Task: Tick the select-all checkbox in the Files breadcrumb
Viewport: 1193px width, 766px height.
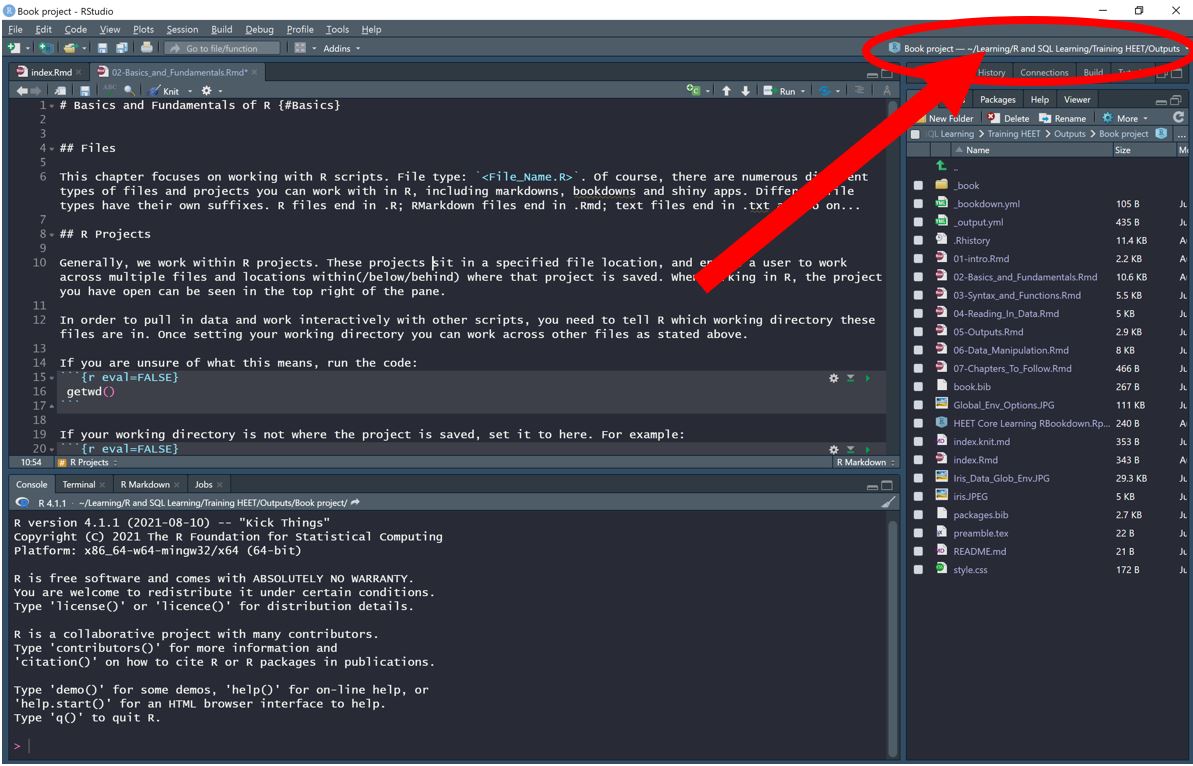Action: (x=915, y=134)
